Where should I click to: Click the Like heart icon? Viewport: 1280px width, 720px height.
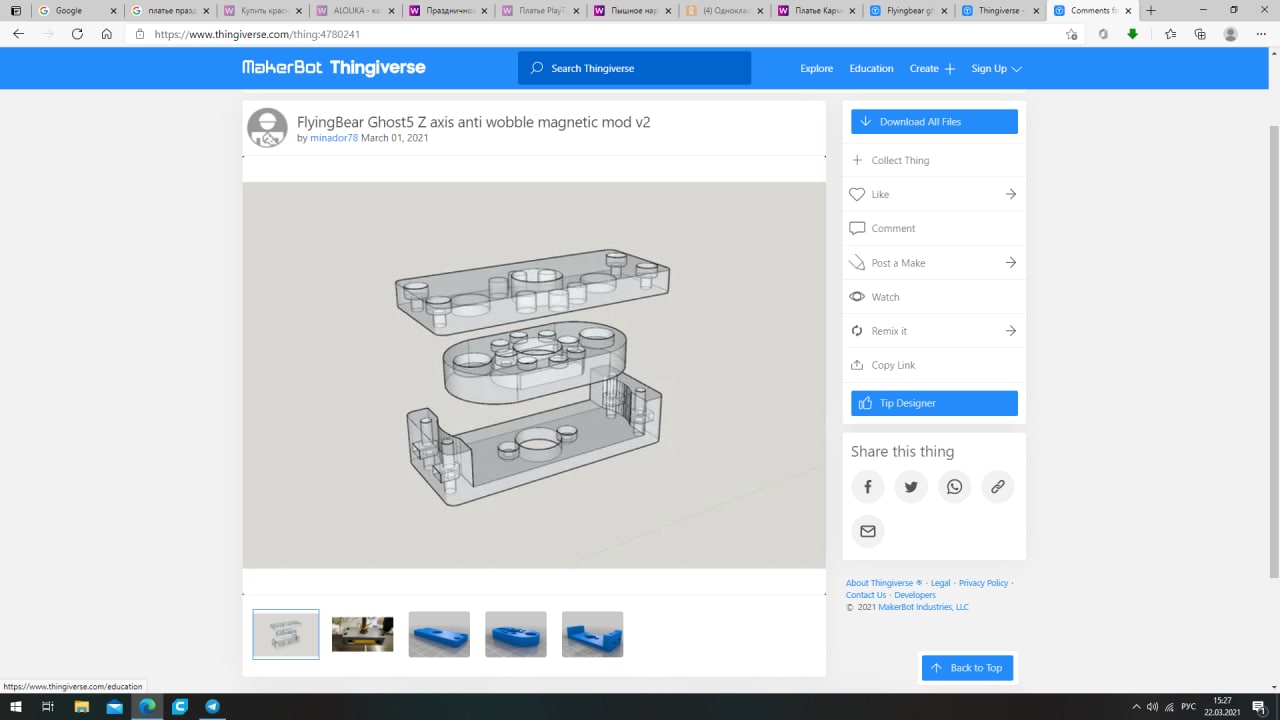(857, 194)
